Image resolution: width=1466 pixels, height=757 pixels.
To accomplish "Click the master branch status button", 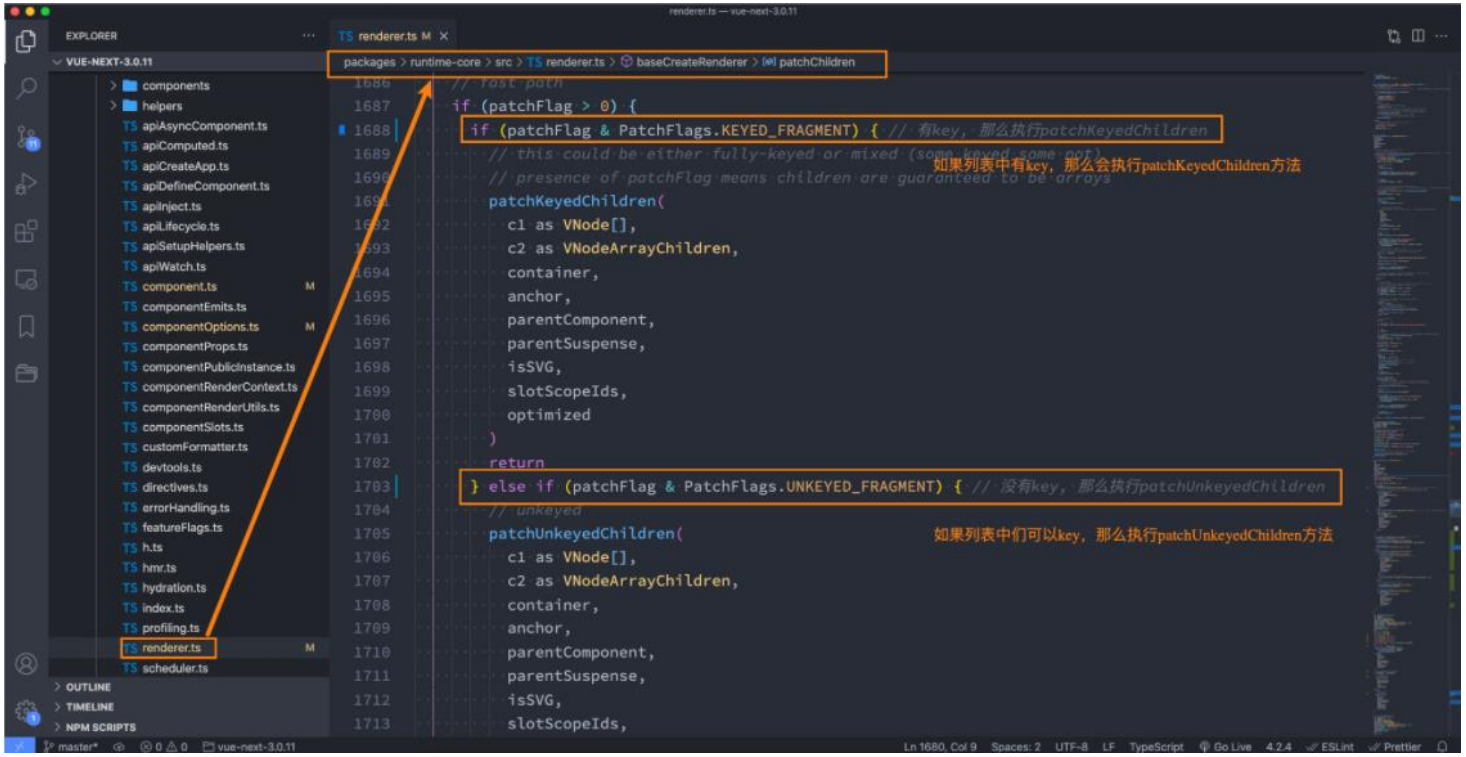I will 70,747.
